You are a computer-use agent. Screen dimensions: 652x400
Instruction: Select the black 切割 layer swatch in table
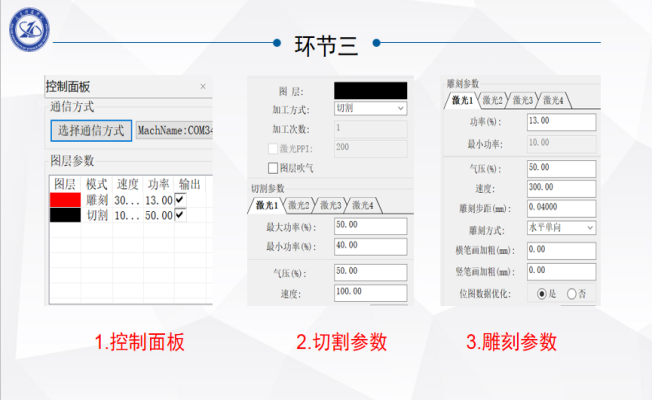click(65, 215)
